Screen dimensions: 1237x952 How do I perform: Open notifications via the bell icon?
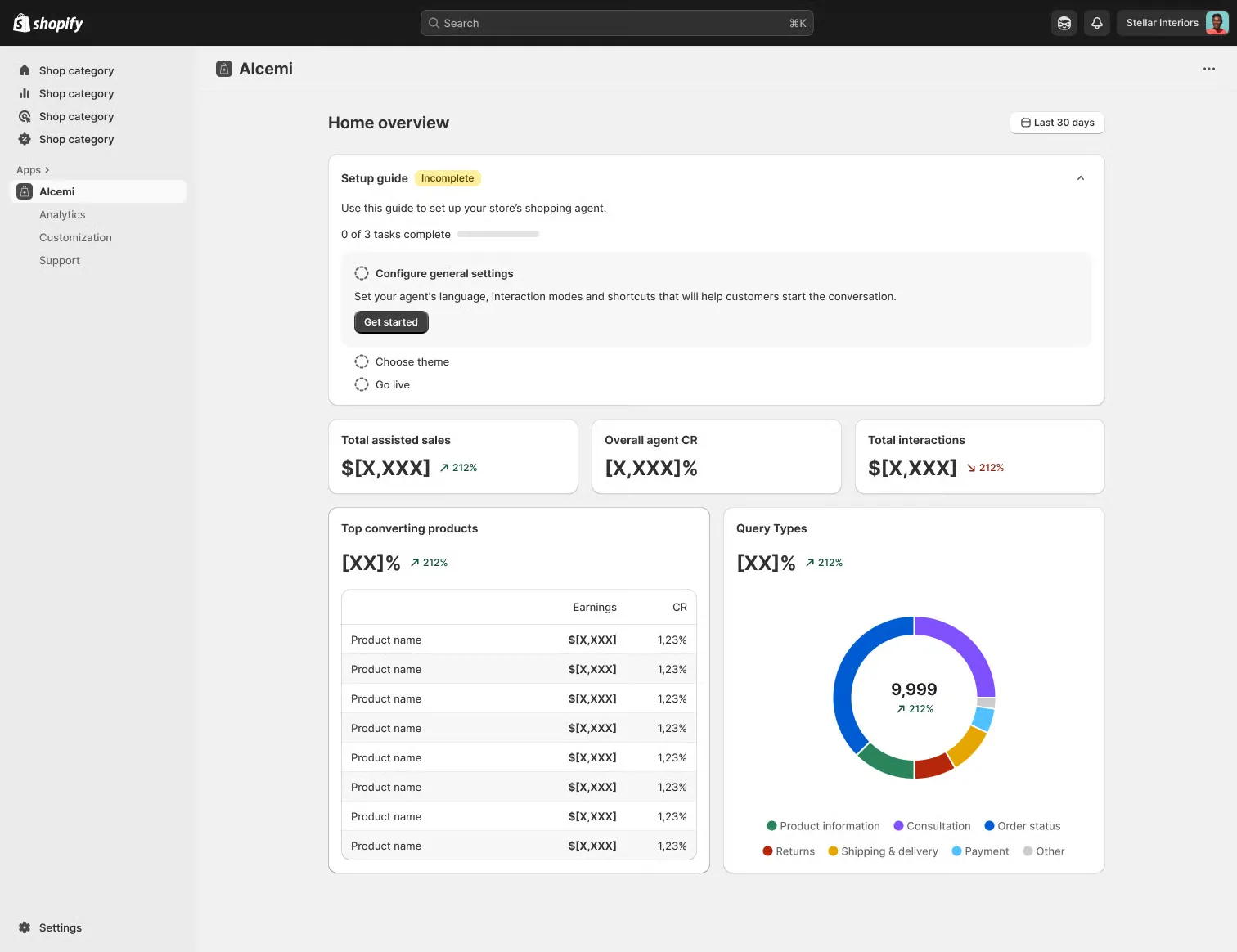[x=1097, y=23]
